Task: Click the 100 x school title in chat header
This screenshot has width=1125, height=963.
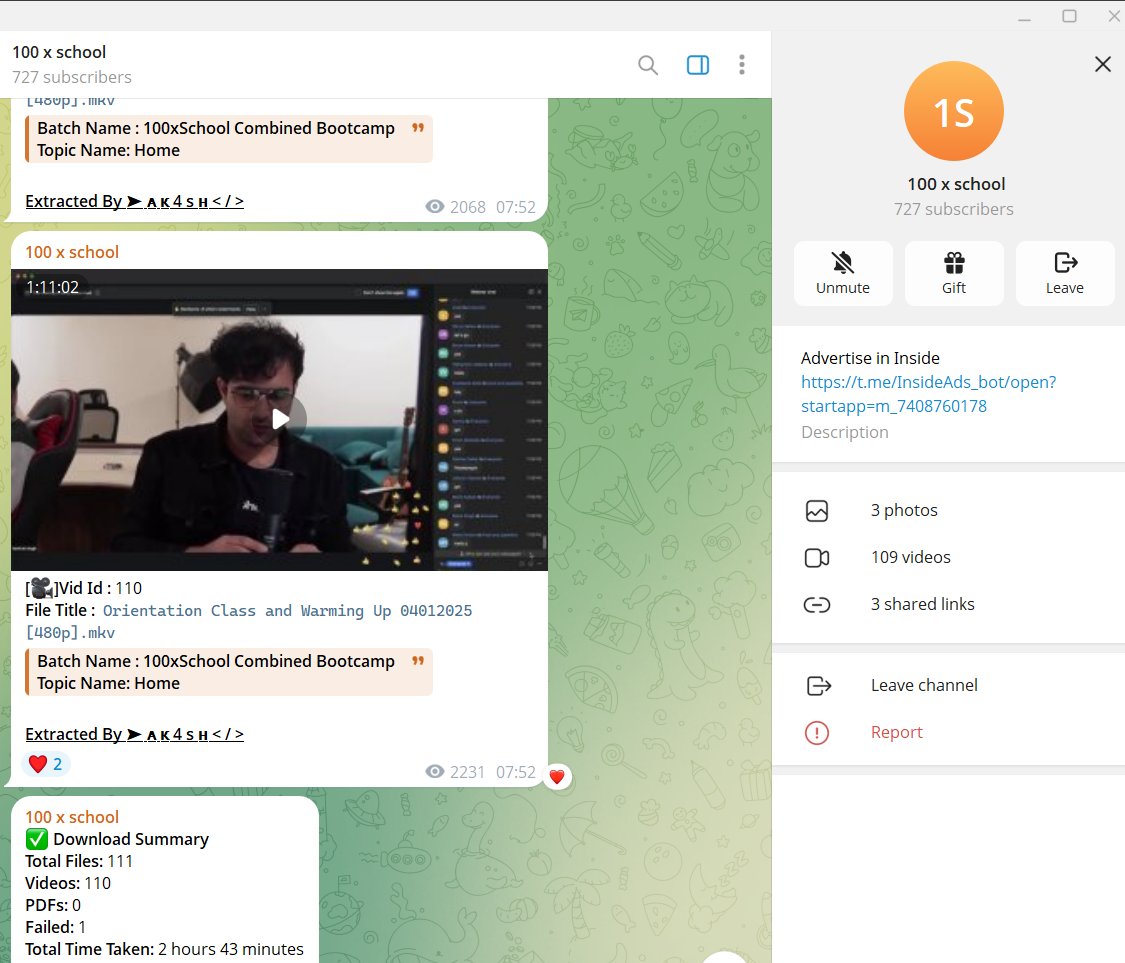Action: tap(59, 52)
